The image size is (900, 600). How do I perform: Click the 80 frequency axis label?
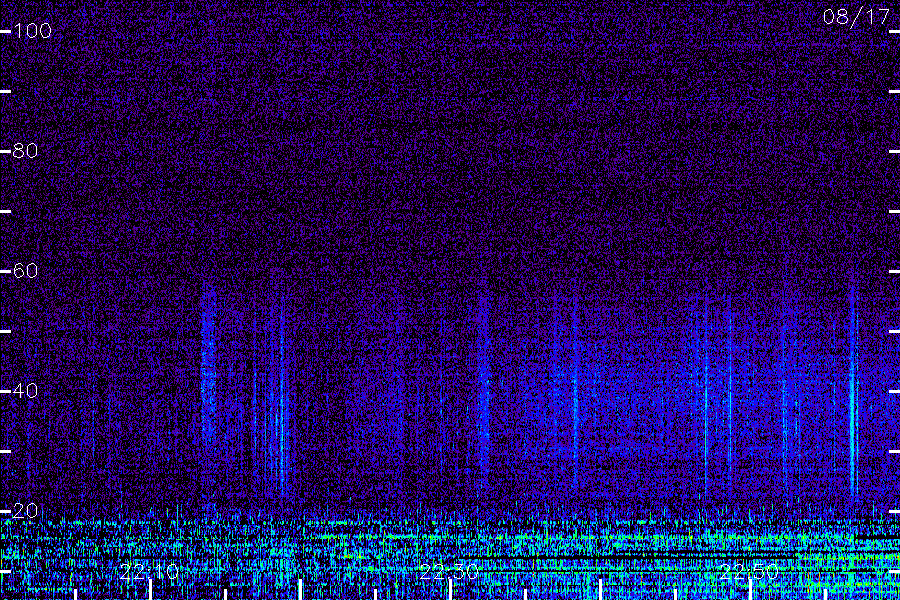[25, 151]
